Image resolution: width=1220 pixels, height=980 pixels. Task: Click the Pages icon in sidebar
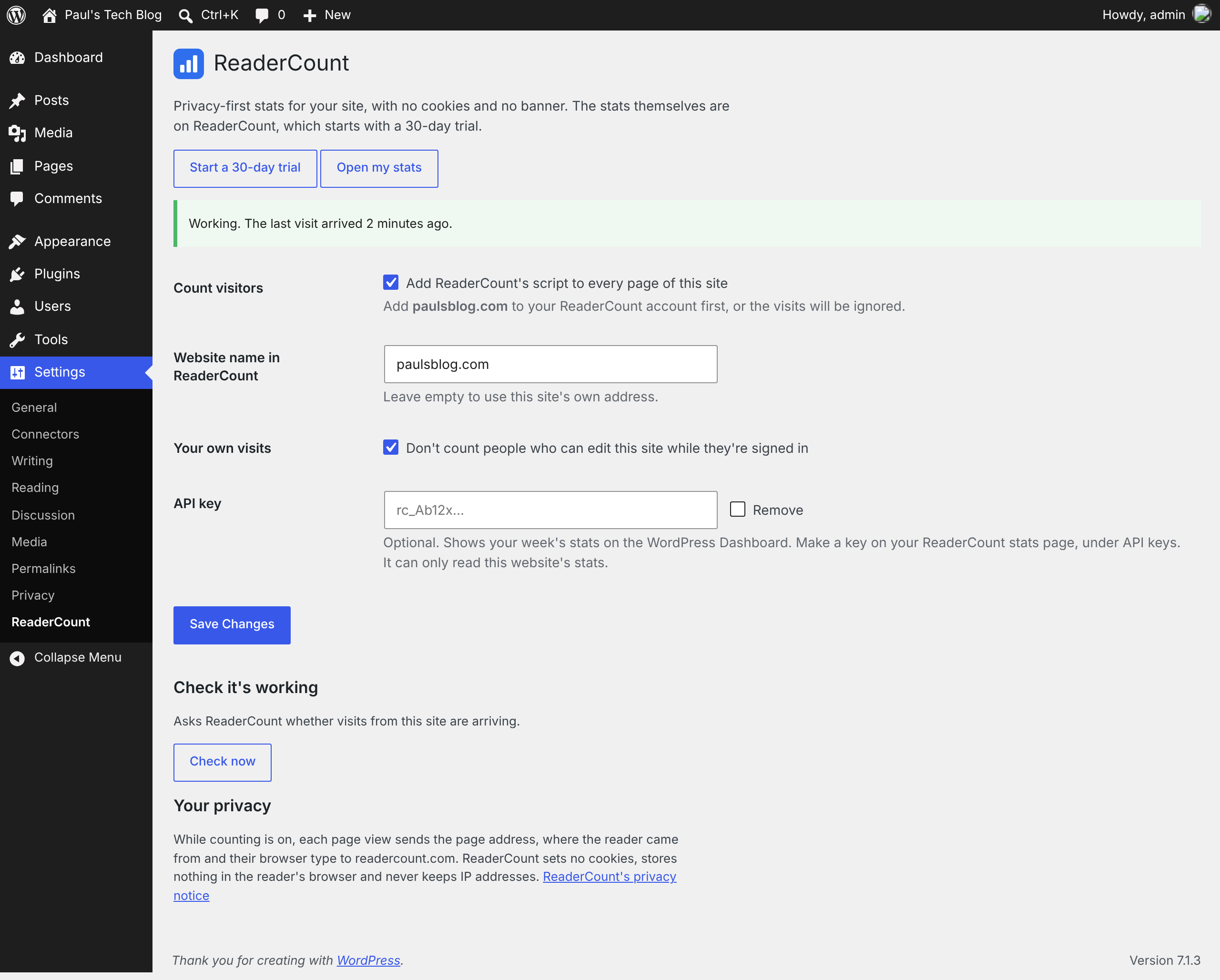coord(18,166)
